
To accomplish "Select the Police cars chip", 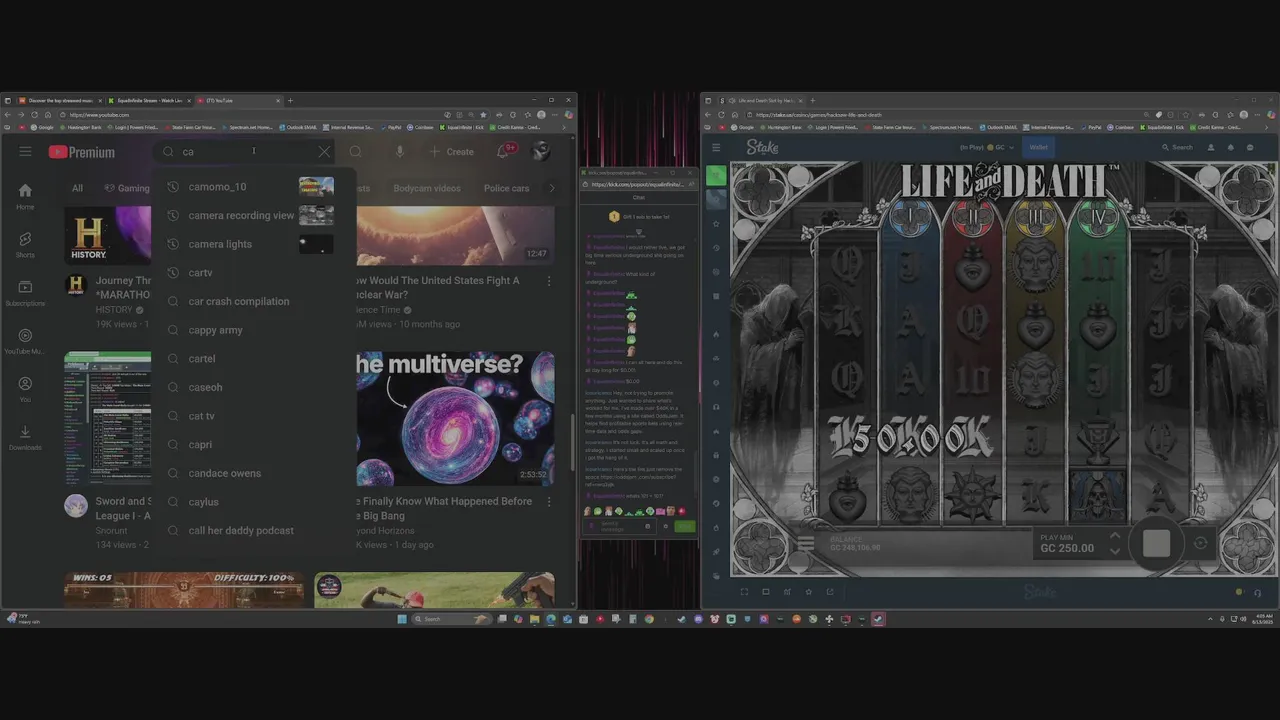I will click(507, 188).
